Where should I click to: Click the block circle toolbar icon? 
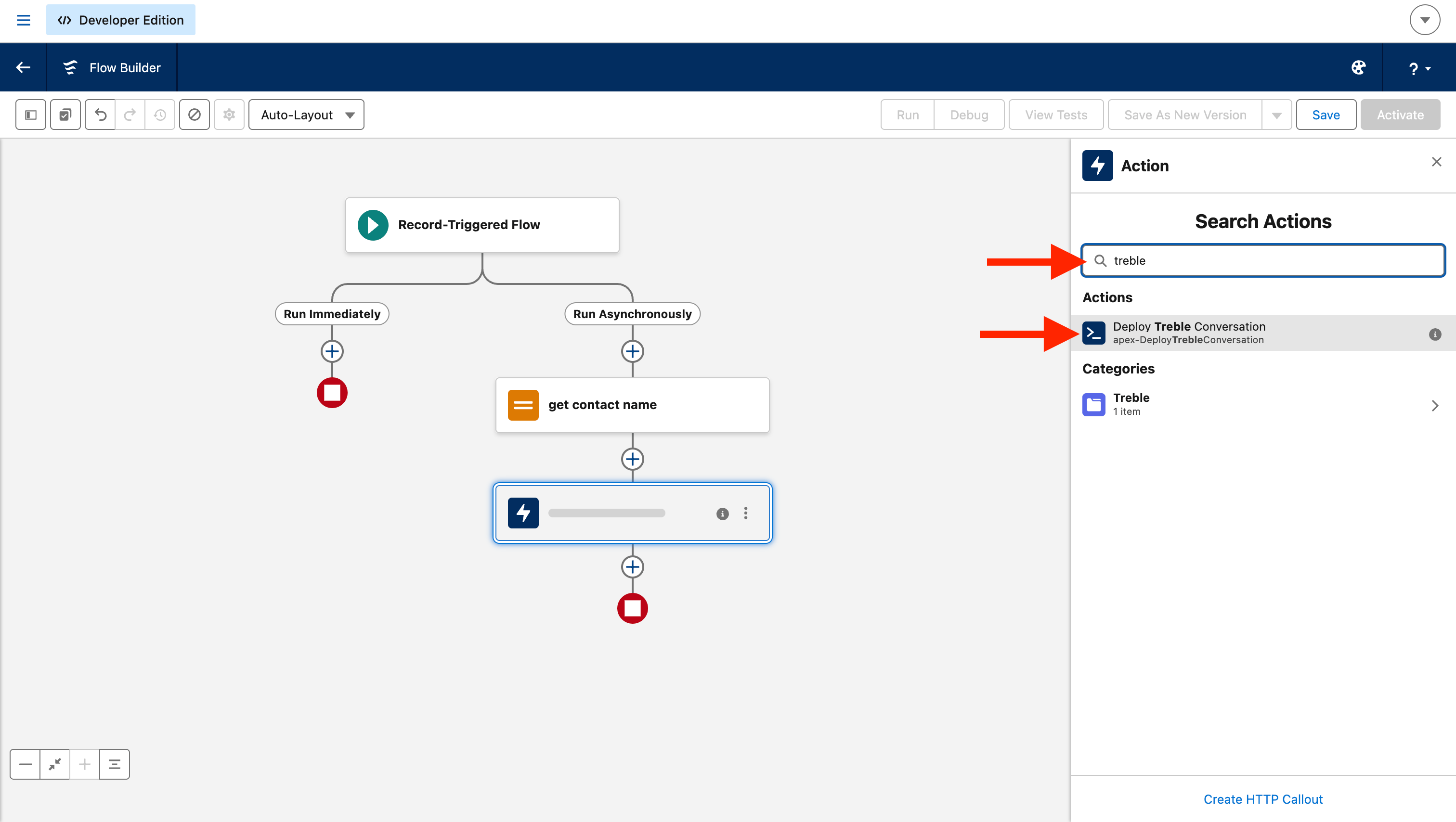pos(195,115)
